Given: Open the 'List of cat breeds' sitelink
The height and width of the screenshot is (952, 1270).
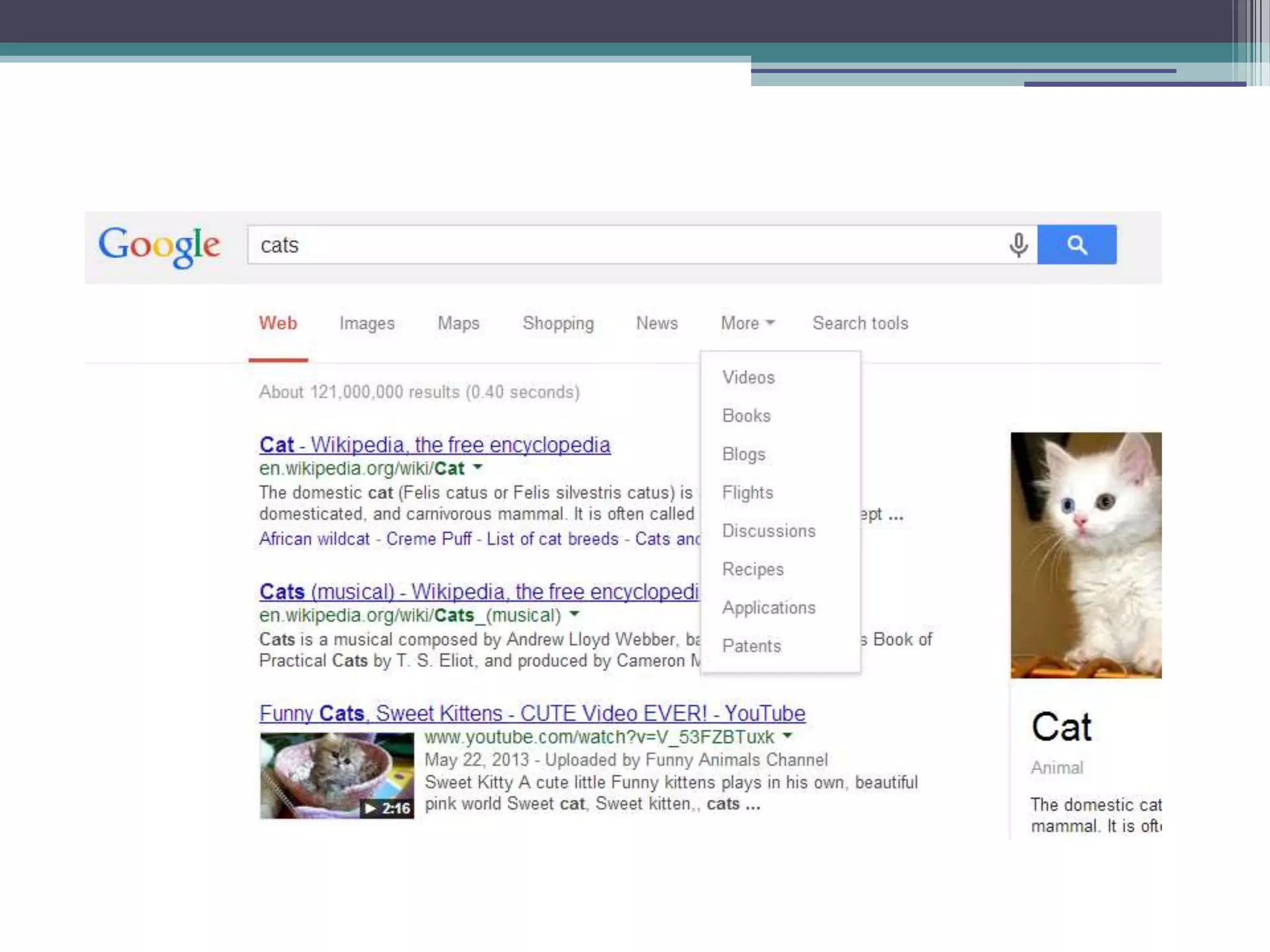Looking at the screenshot, I should 553,539.
